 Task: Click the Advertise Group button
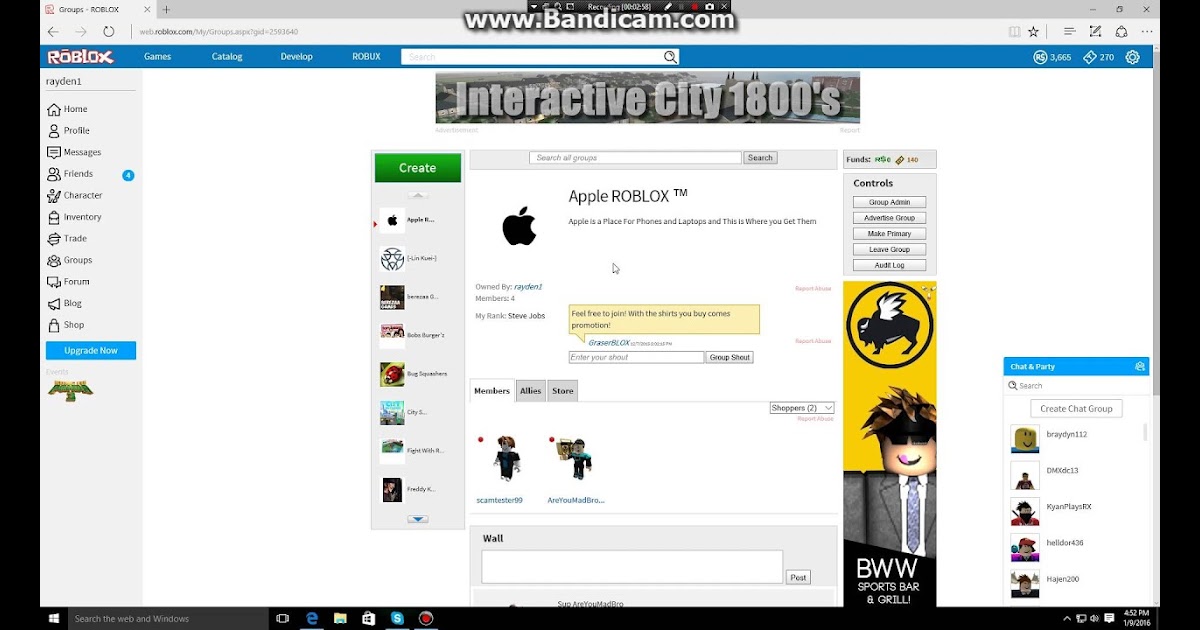(x=890, y=218)
